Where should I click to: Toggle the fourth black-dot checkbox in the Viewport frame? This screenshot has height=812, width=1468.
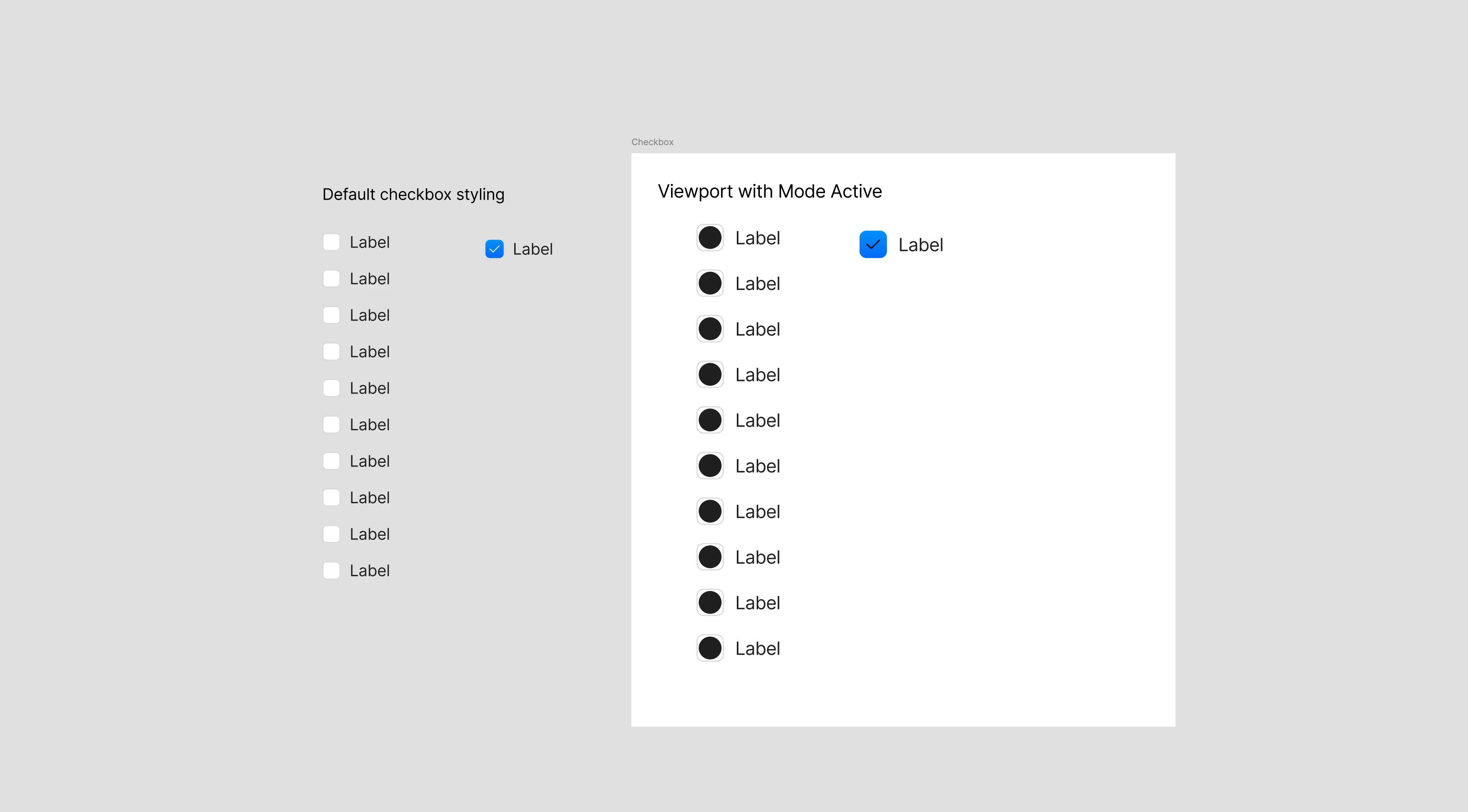(x=710, y=375)
